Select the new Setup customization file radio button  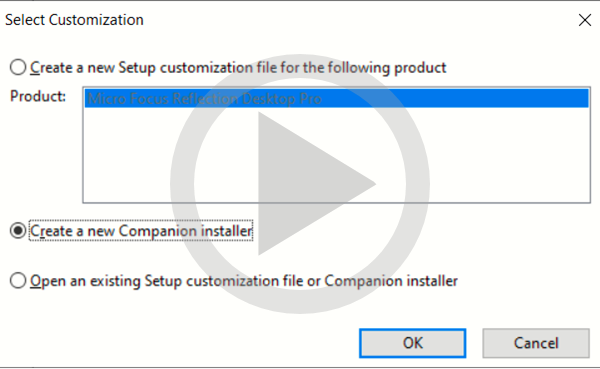[18, 67]
